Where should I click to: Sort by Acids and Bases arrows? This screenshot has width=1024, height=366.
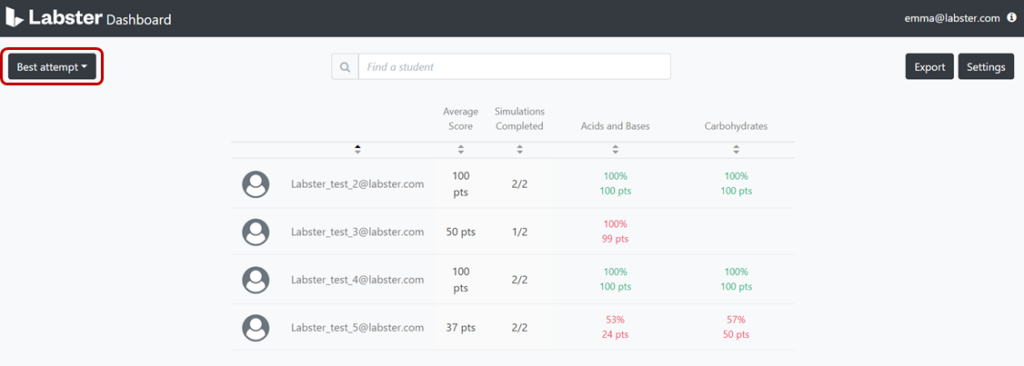coord(615,150)
